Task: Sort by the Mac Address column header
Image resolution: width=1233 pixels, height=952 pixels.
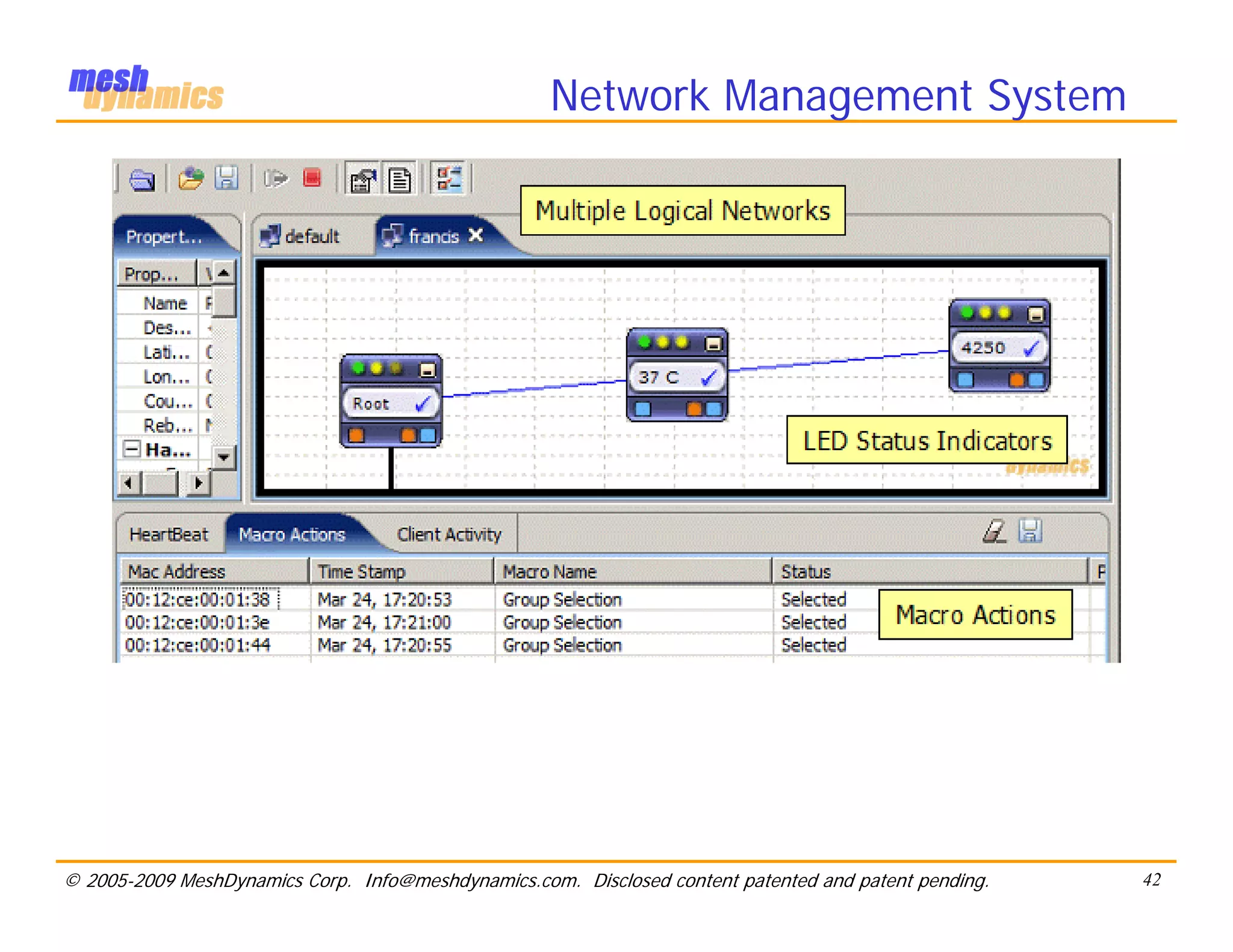Action: coord(215,571)
